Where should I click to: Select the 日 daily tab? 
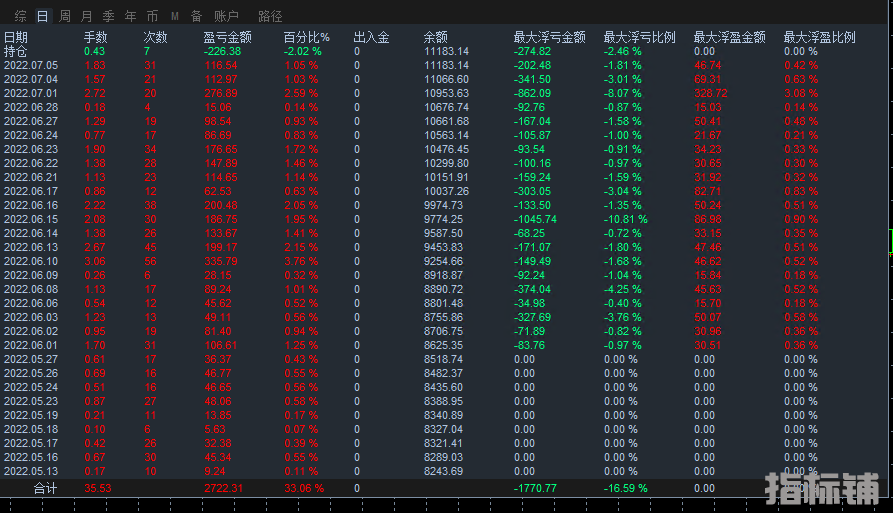click(42, 16)
